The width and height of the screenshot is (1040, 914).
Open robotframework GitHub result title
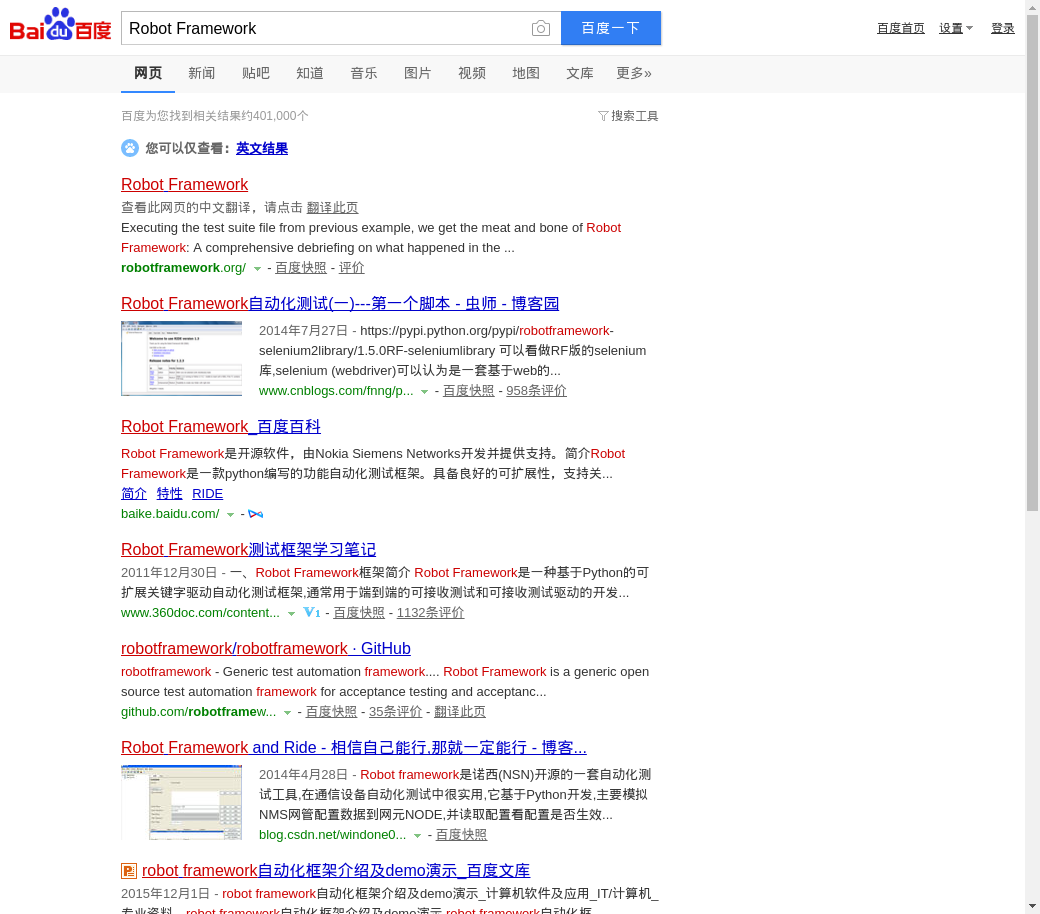(266, 648)
